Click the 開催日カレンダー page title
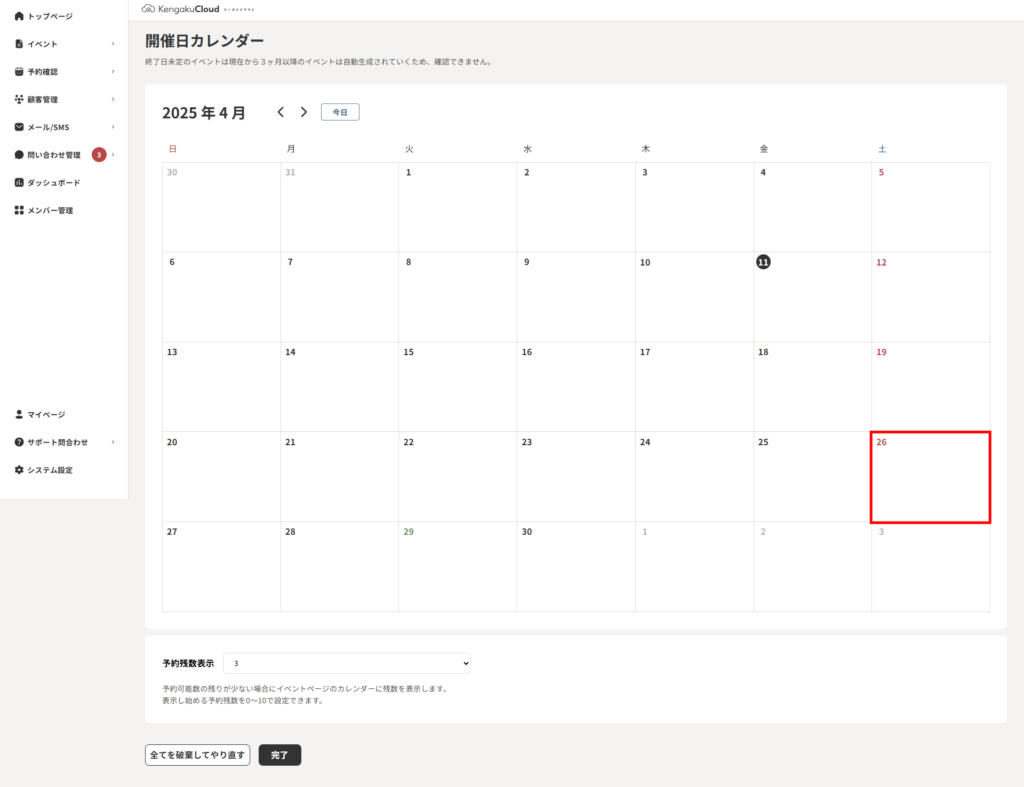 tap(204, 40)
